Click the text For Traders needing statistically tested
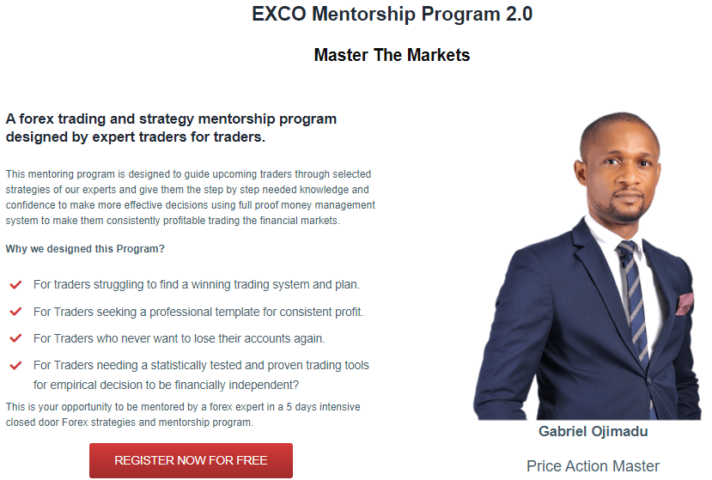The image size is (712, 480). tap(201, 365)
